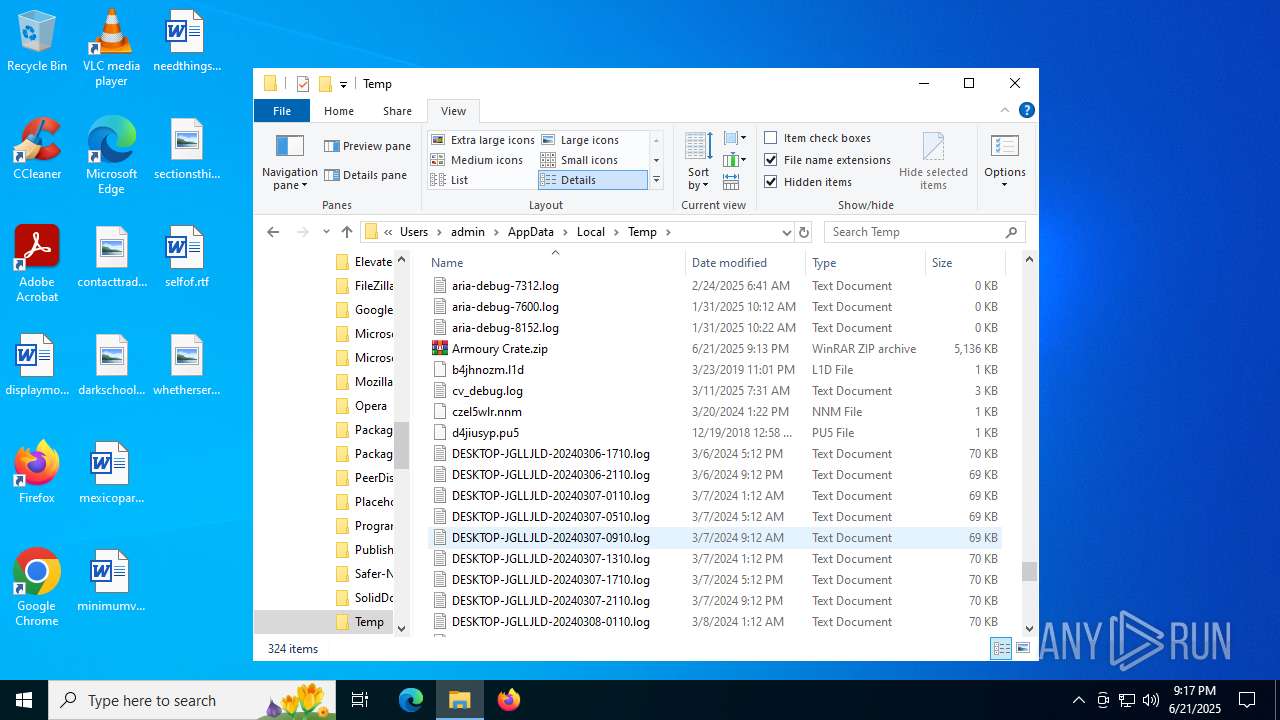The width and height of the screenshot is (1280, 720).
Task: Switch to large thumbnails view in status bar
Action: click(1023, 649)
